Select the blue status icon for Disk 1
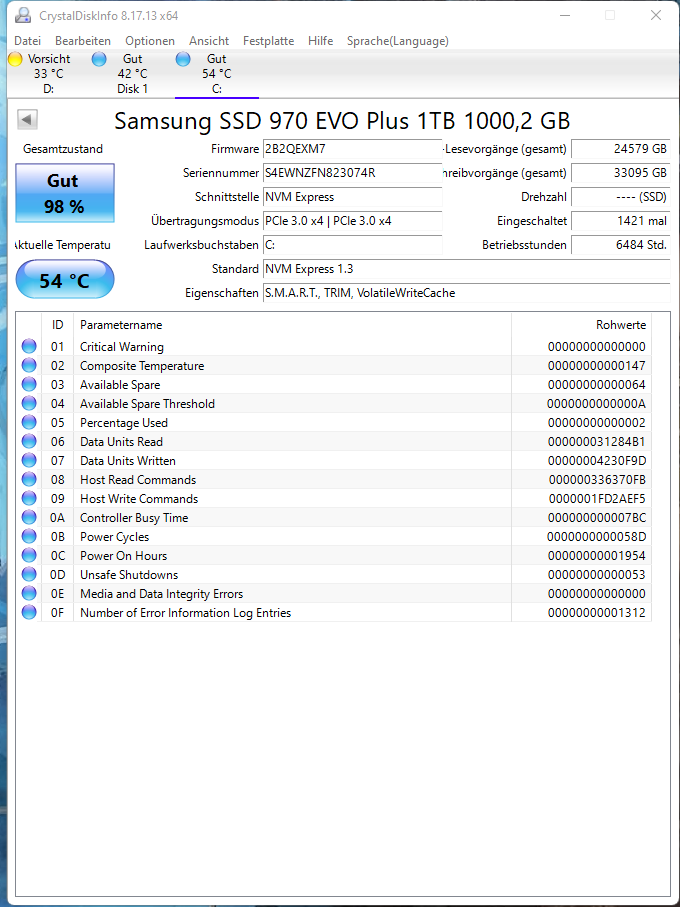The image size is (680, 907). click(99, 59)
